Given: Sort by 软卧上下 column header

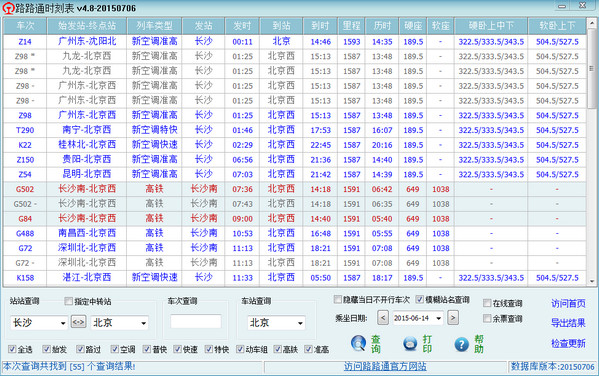Looking at the screenshot, I should pos(557,26).
